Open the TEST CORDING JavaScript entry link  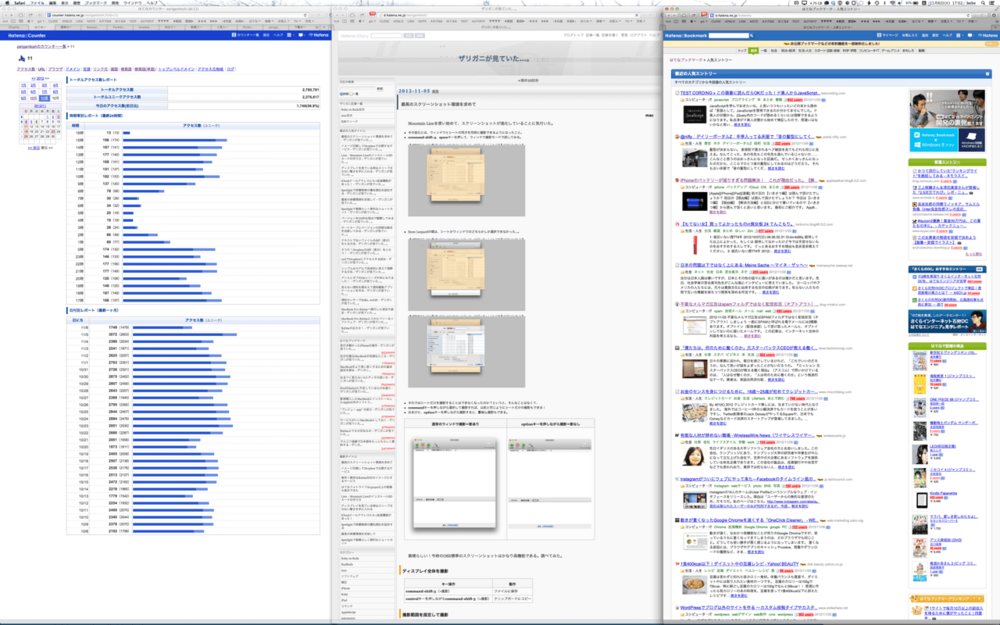pos(750,93)
